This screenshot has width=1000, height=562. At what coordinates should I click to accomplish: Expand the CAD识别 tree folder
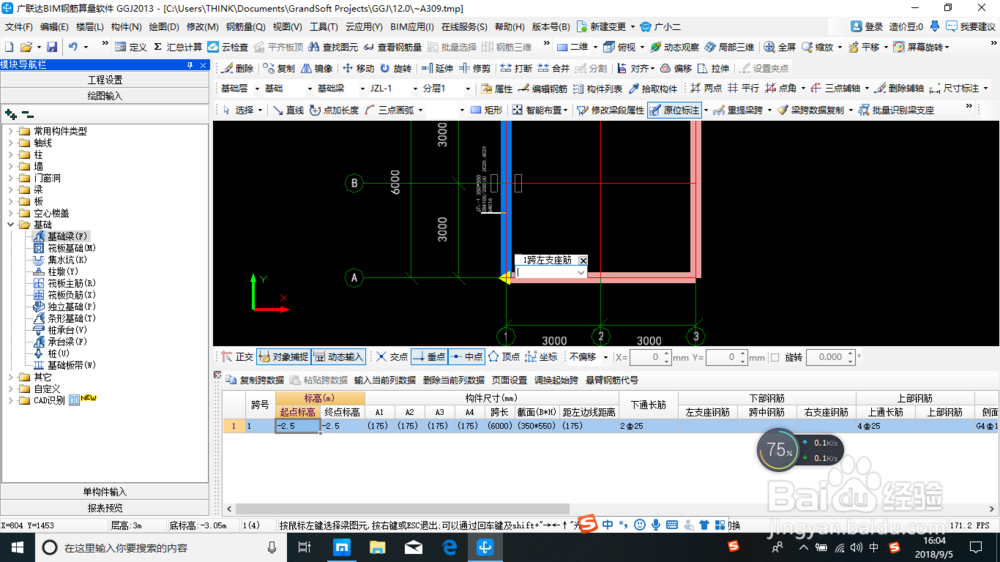[10, 401]
